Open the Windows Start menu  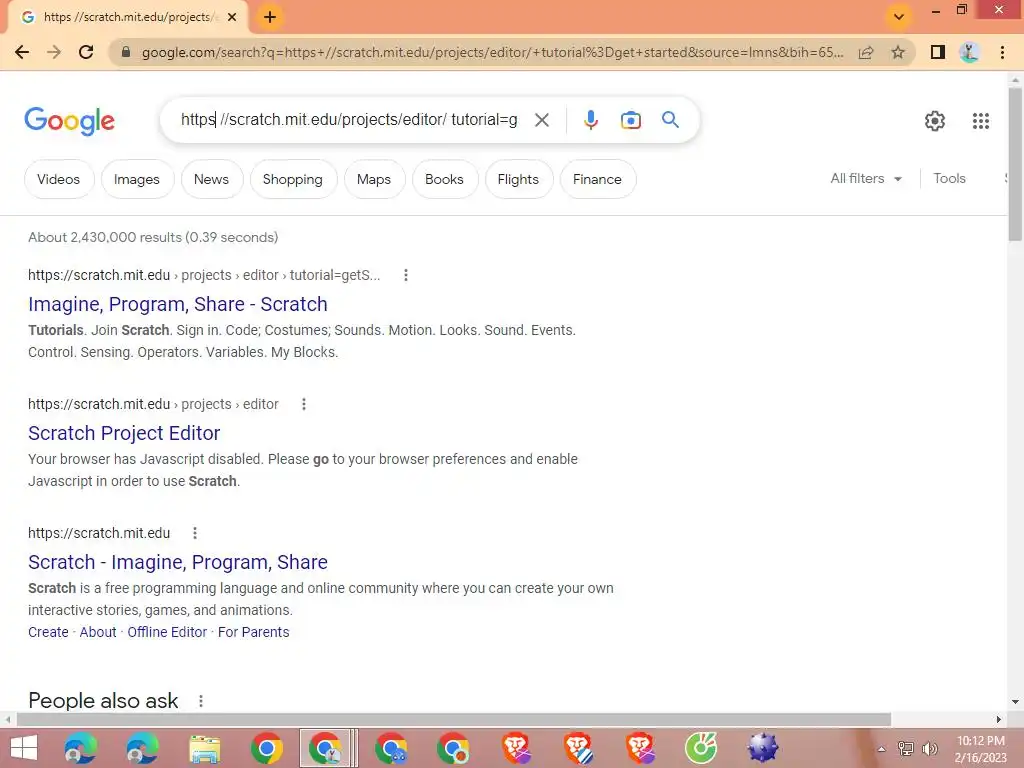click(x=24, y=748)
